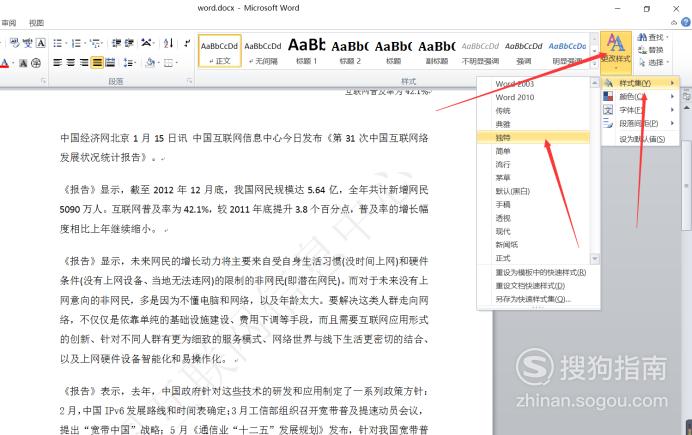Click 重设为模板中的快速样式 option
Image resolution: width=692 pixels, height=435 pixels.
click(538, 272)
